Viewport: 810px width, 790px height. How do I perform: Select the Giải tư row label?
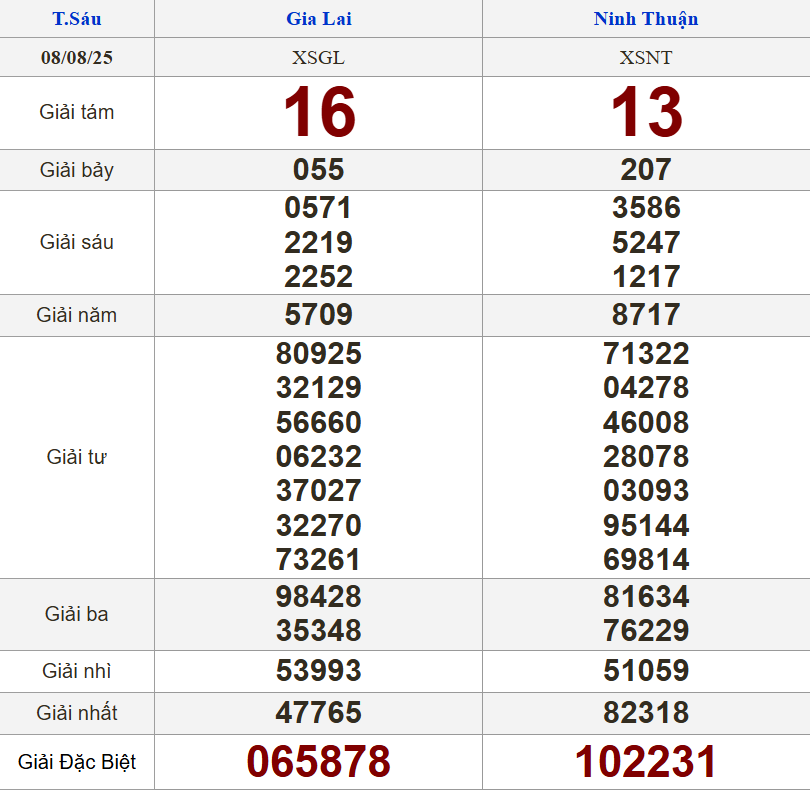[77, 457]
